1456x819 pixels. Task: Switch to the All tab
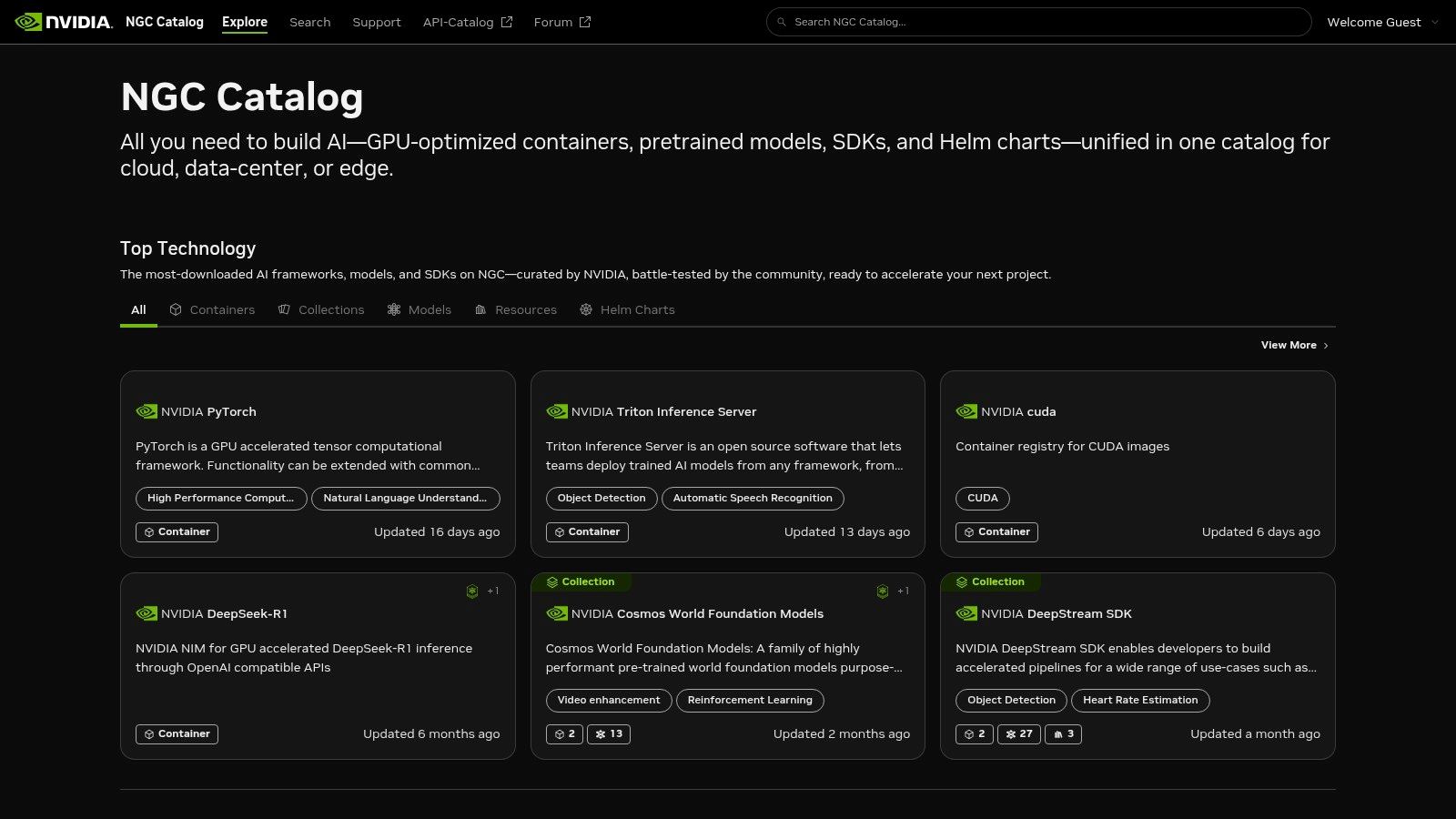tap(138, 309)
